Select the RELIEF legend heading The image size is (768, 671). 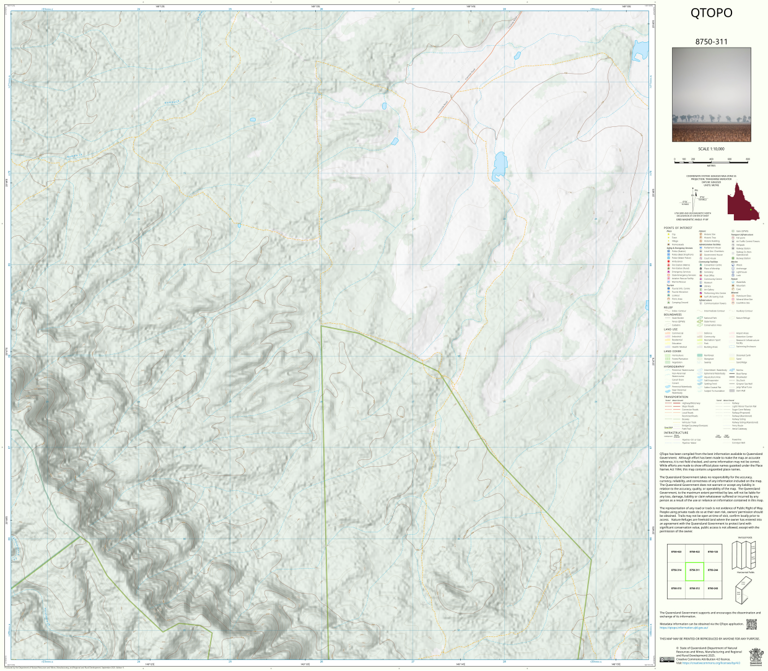pos(668,308)
